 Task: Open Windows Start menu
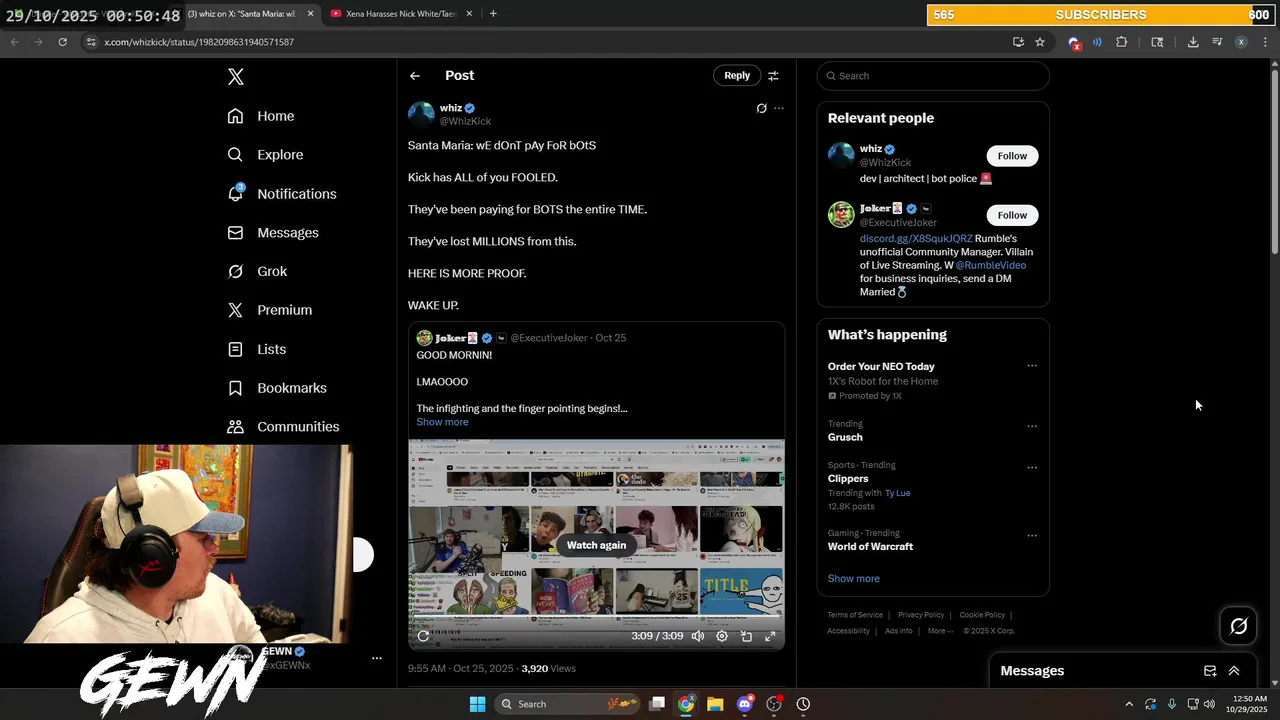pyautogui.click(x=478, y=704)
